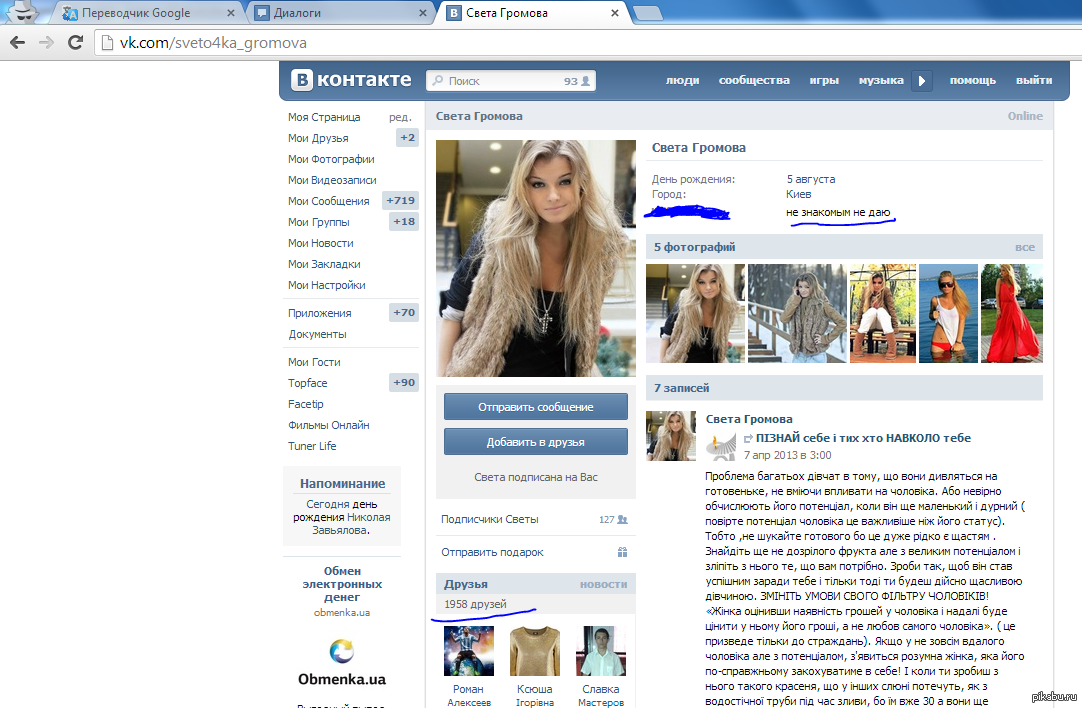The image size is (1082, 708).
Task: Switch to the Диалоги tab
Action: pos(340,13)
